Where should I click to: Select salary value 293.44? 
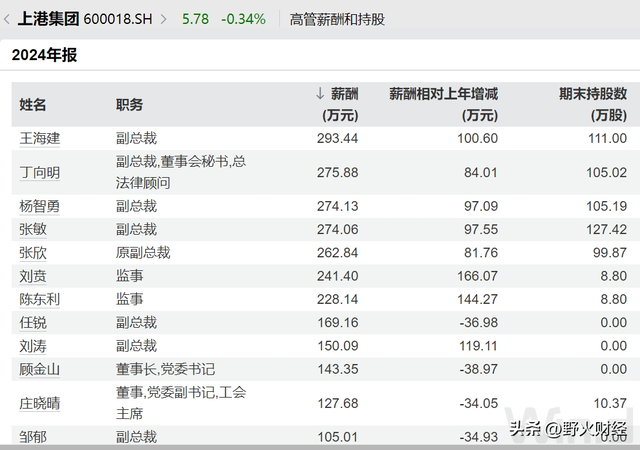(x=338, y=138)
